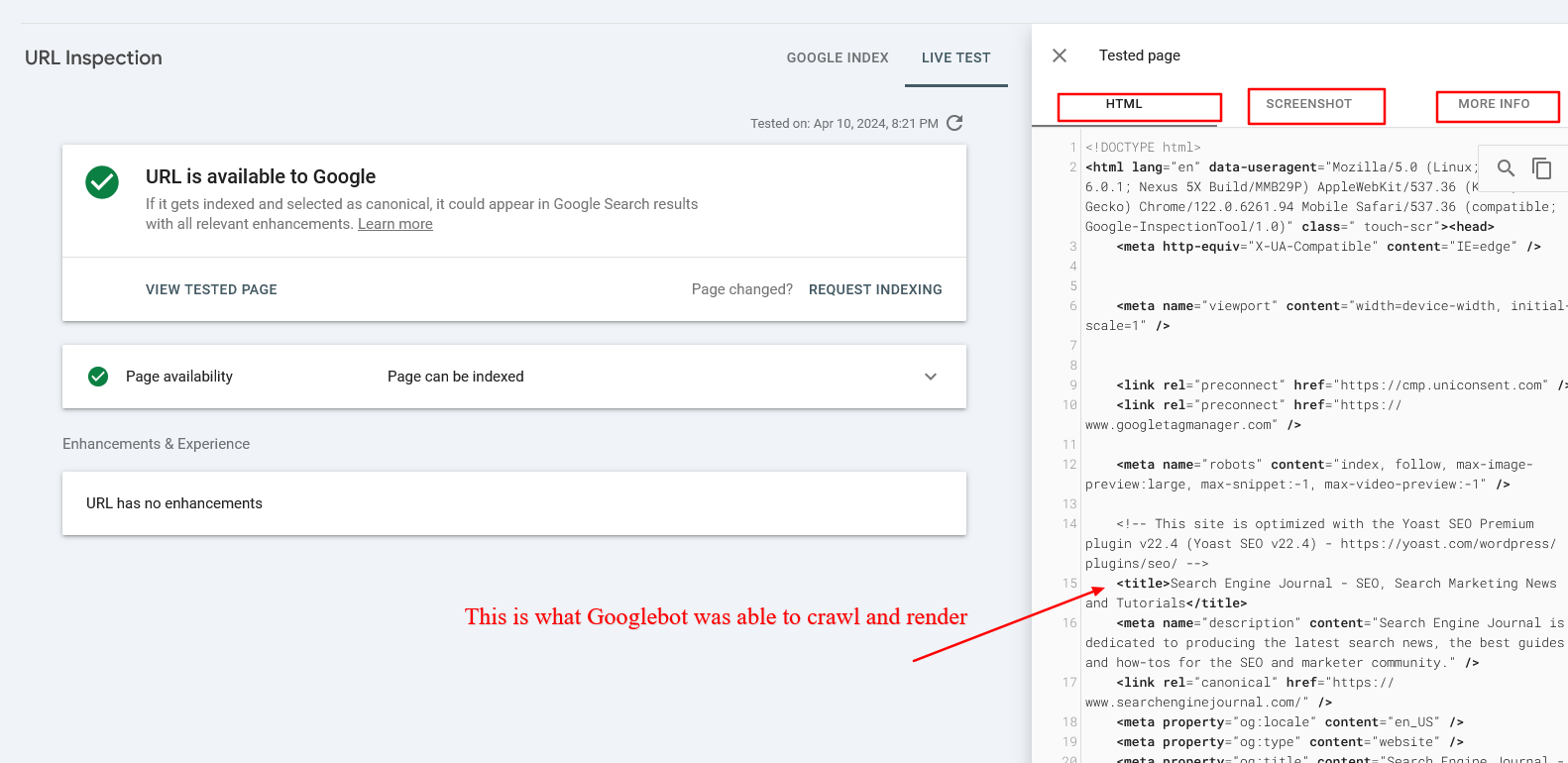Click the refresh icon next to tested date
This screenshot has width=1568, height=763.
tap(954, 123)
